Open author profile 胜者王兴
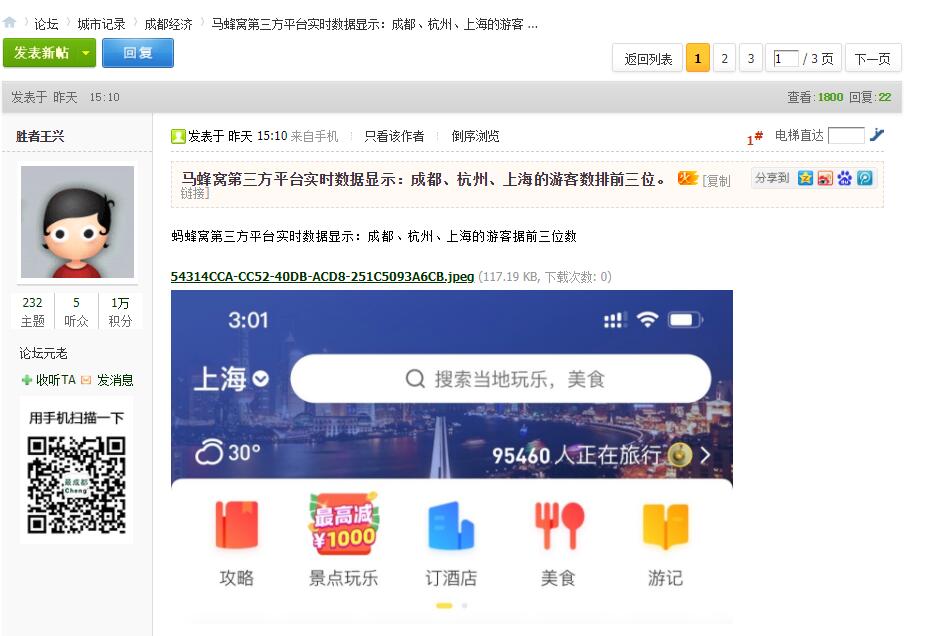The image size is (925, 636). (x=40, y=136)
